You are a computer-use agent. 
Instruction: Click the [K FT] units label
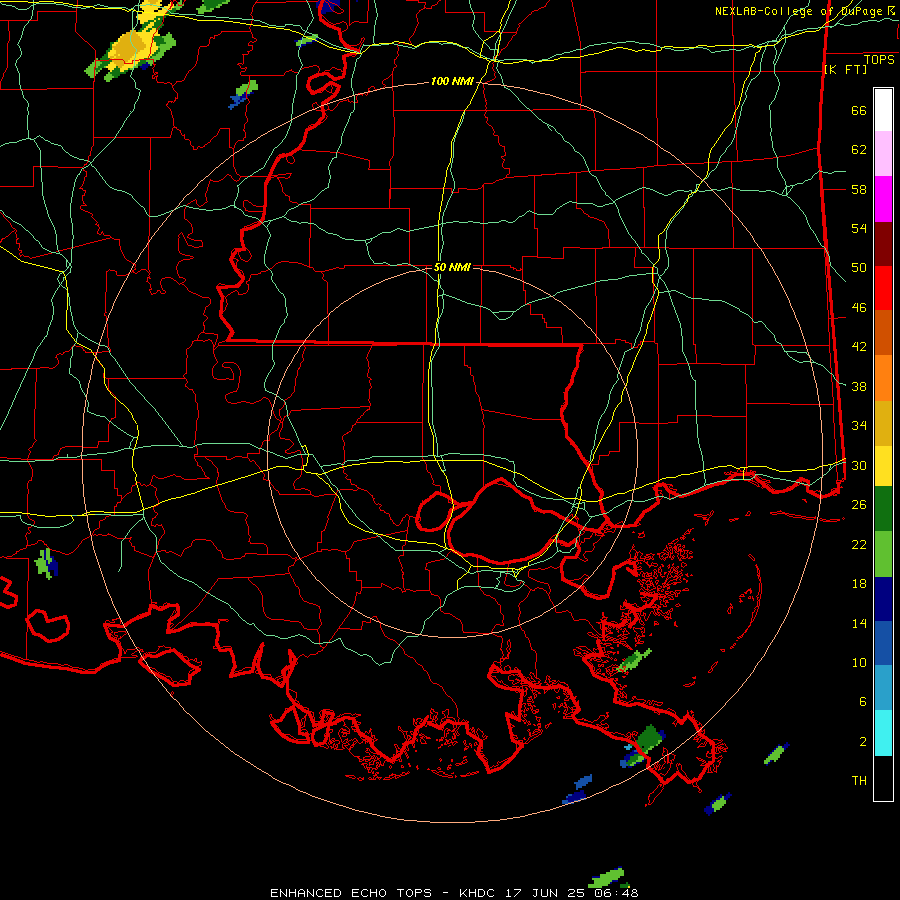(845, 69)
